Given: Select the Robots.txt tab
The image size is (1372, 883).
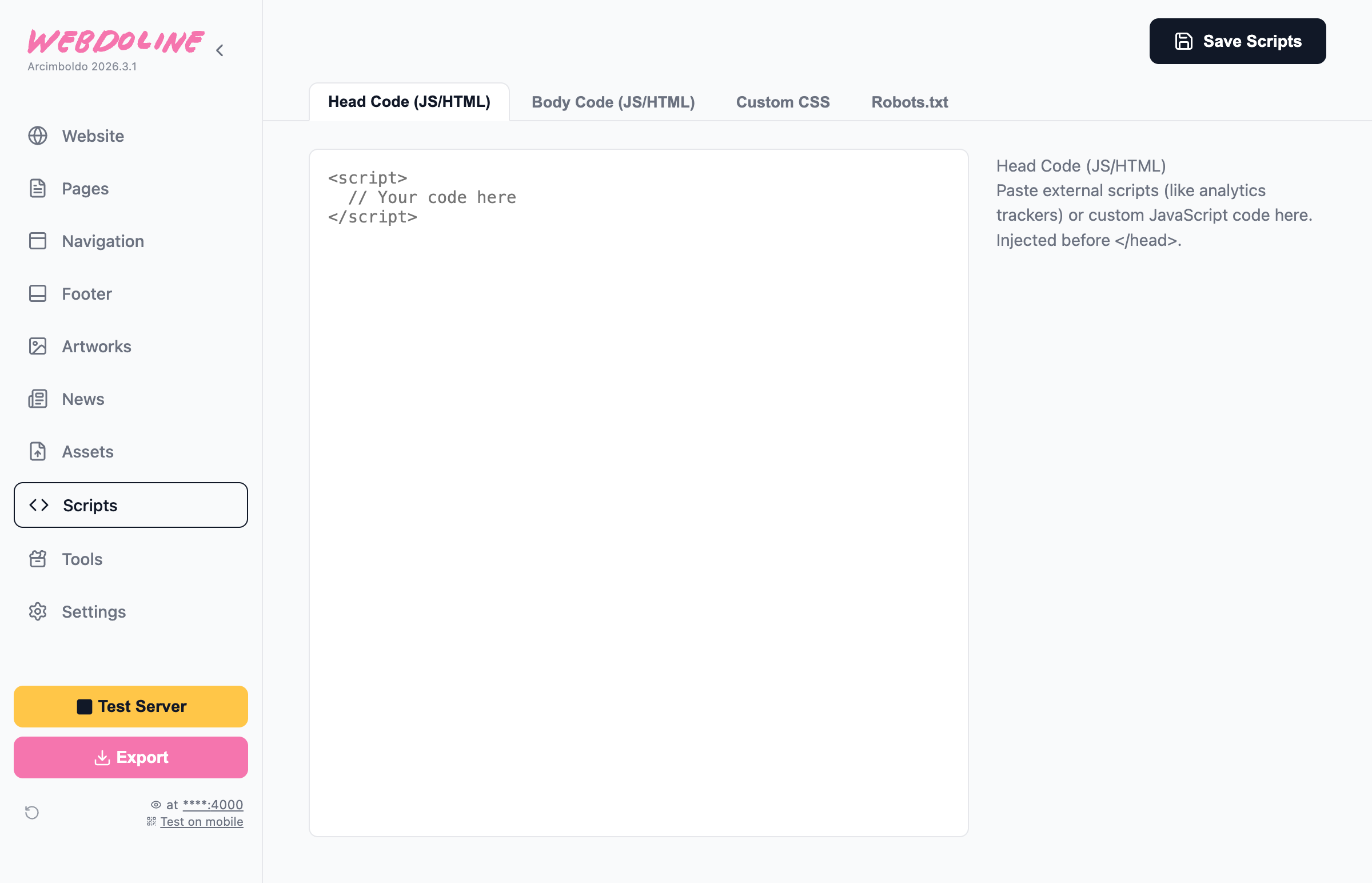Looking at the screenshot, I should pyautogui.click(x=909, y=102).
